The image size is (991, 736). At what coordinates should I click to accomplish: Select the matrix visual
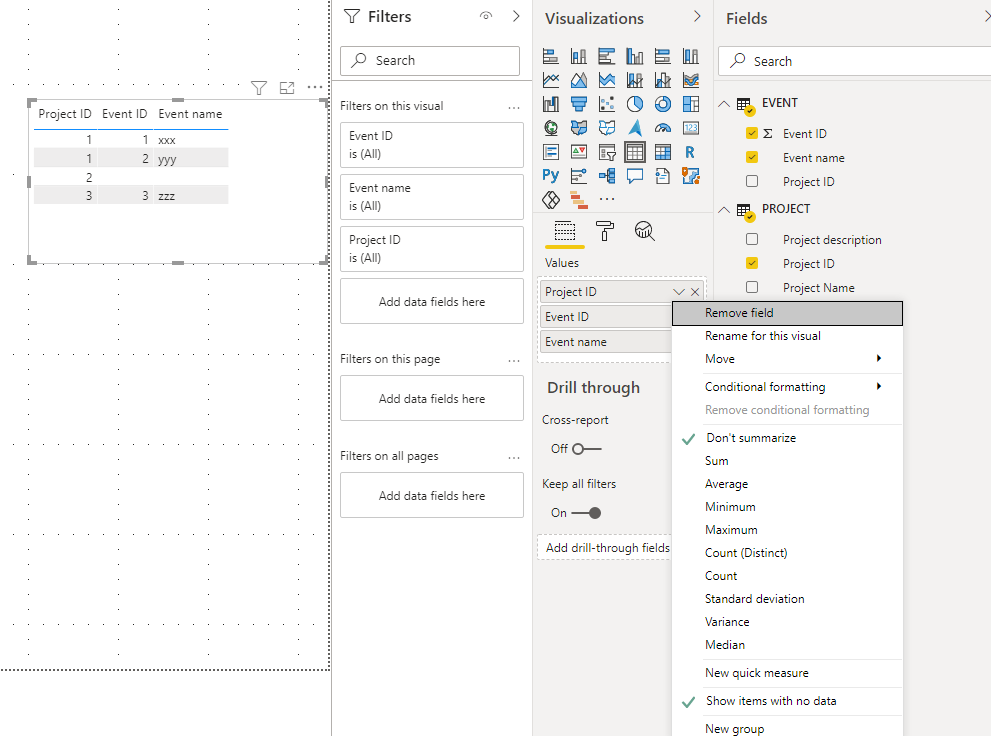662,152
